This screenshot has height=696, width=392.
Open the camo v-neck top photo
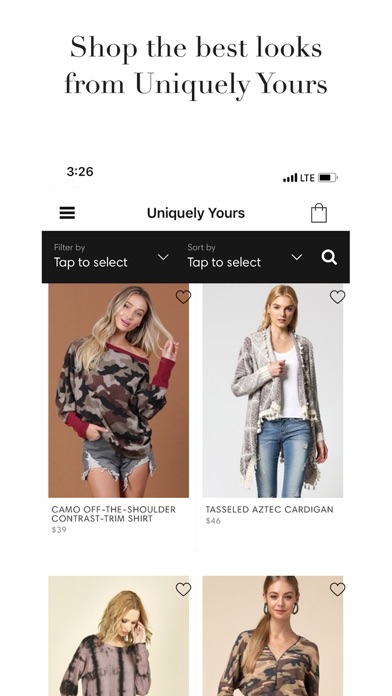pos(273,636)
